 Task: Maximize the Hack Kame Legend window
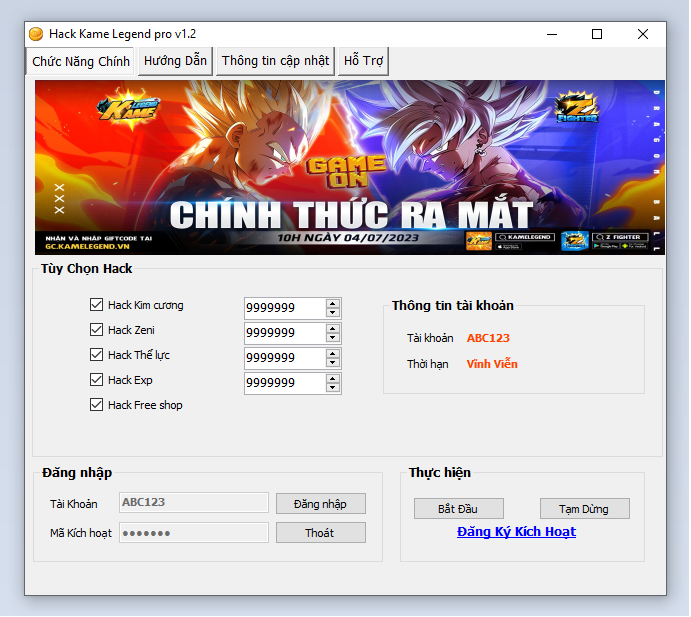coord(597,34)
